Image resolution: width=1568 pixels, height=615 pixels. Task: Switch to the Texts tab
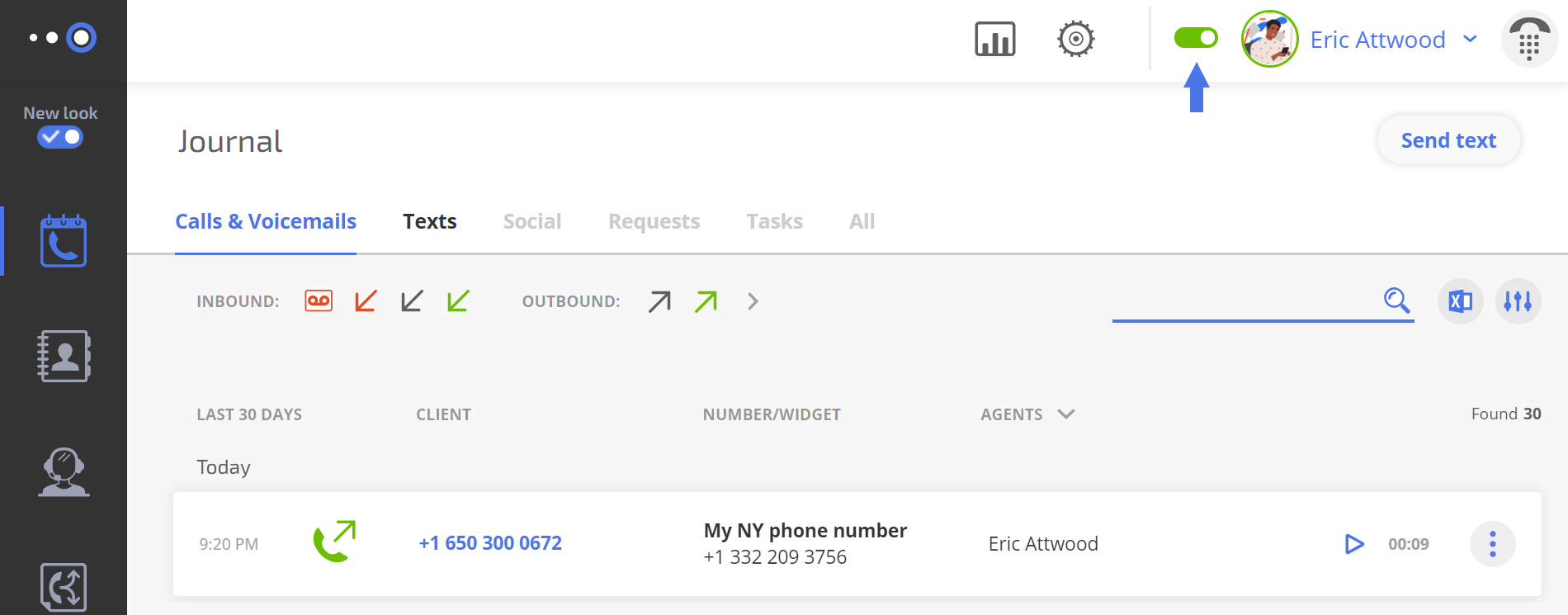click(x=429, y=221)
